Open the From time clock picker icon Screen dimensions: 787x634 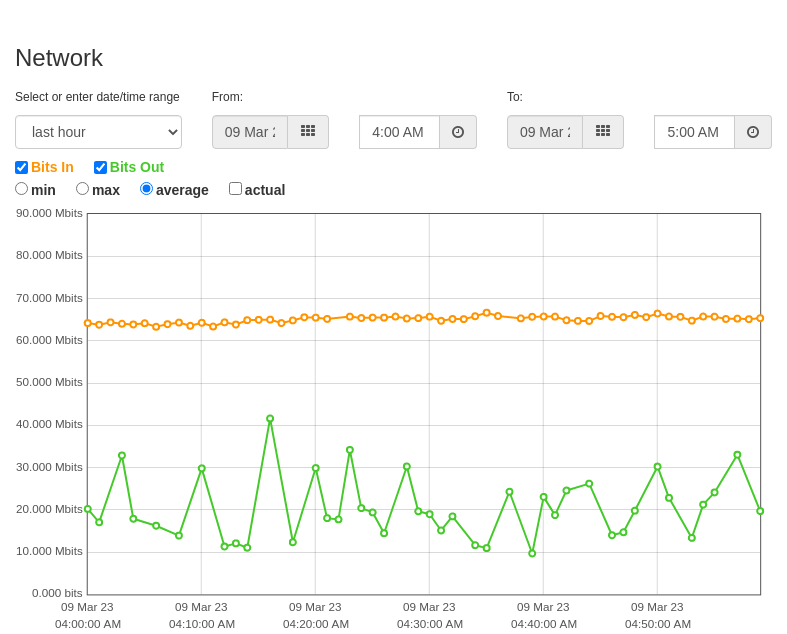458,132
